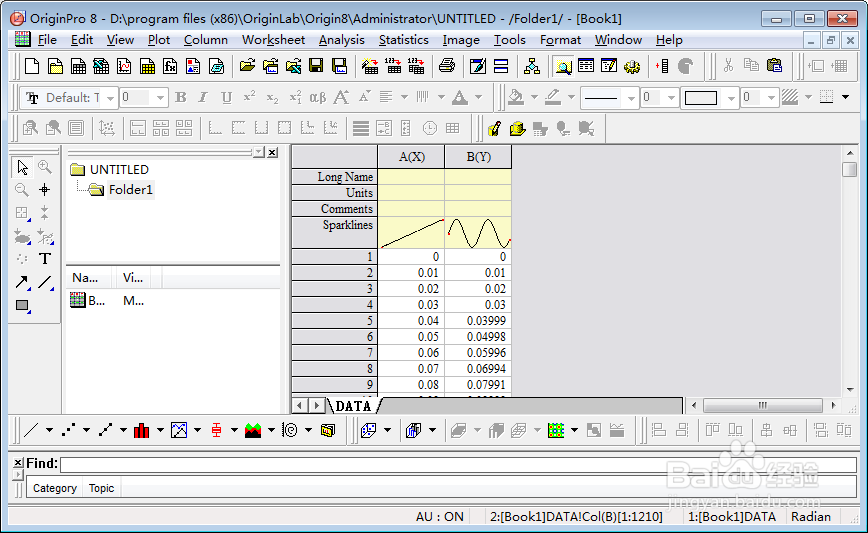Open the File menu
This screenshot has height=533, width=868.
47,40
